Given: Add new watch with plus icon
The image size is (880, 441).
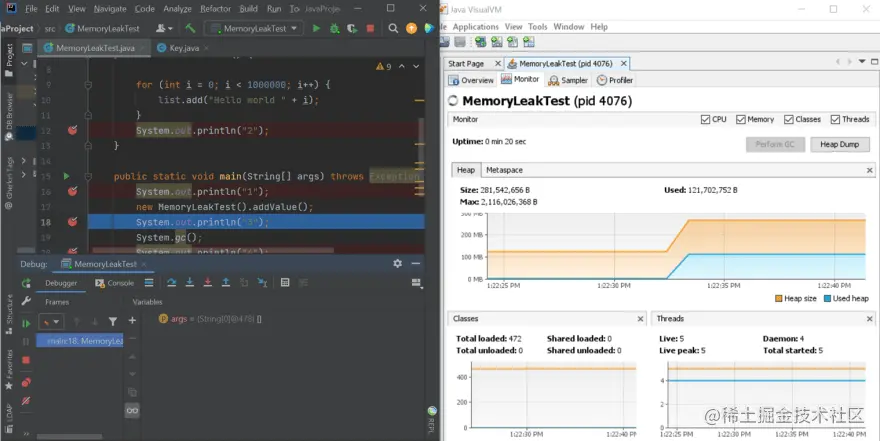Looking at the screenshot, I should tap(132, 320).
